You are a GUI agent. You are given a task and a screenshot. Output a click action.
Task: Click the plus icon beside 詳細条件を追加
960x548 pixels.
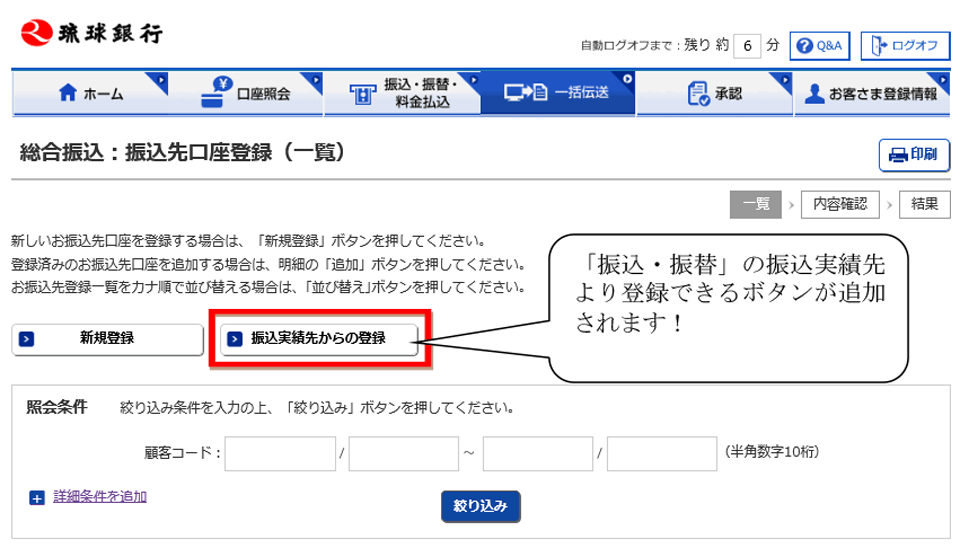point(37,498)
